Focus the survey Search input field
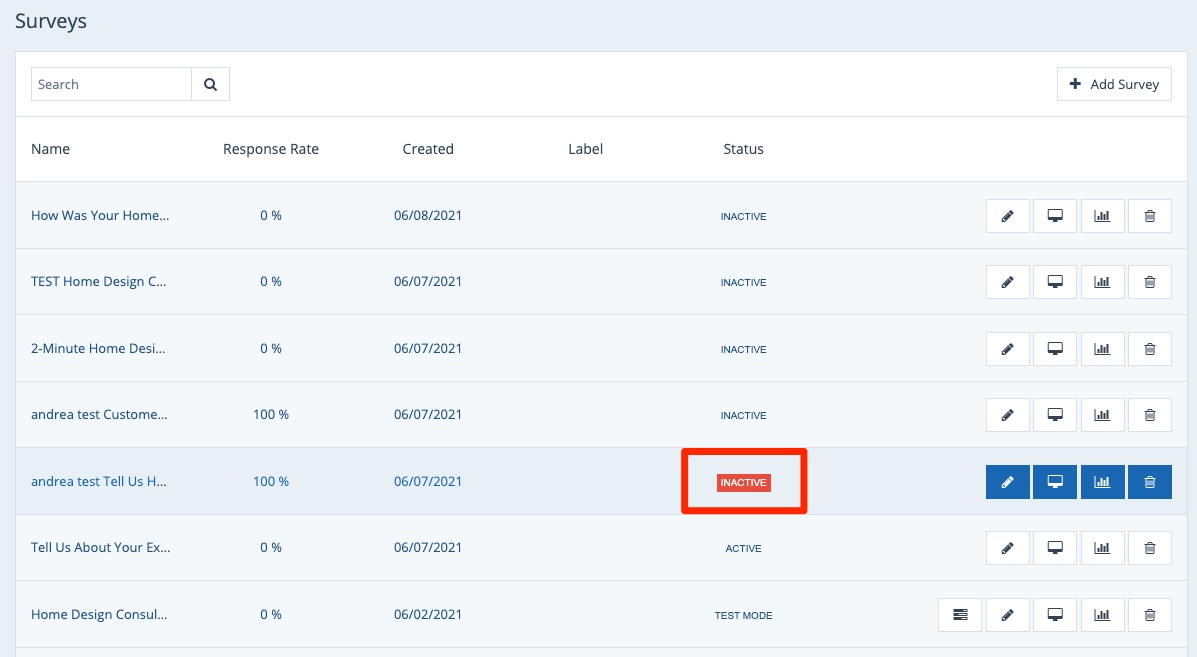Viewport: 1197px width, 657px height. tap(111, 85)
